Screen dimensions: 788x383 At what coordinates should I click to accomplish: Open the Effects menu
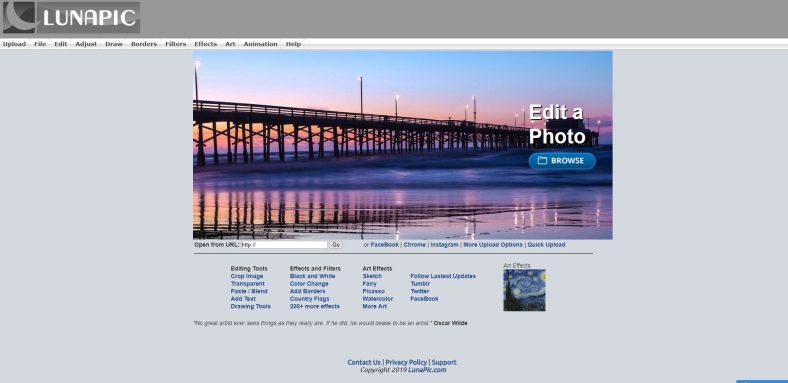(206, 44)
